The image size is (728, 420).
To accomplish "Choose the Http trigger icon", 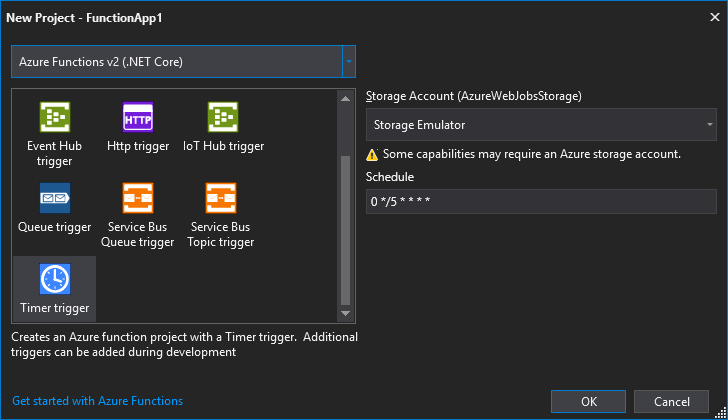I will (x=138, y=117).
